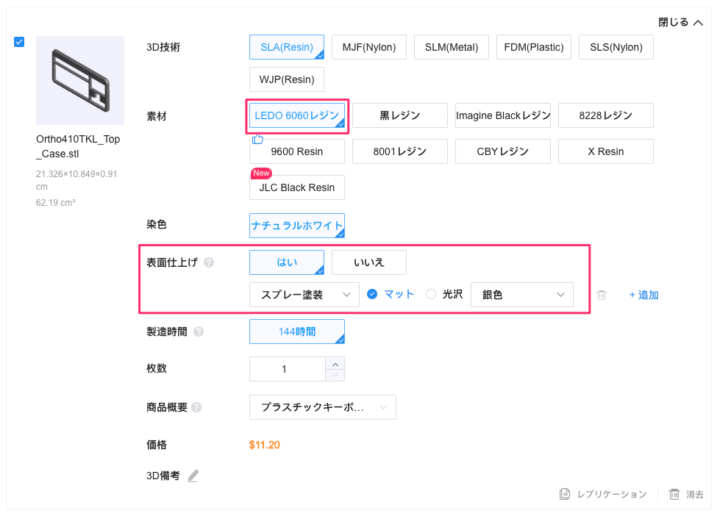Click the thumbs-up icon above 9600 Resin

click(257, 139)
